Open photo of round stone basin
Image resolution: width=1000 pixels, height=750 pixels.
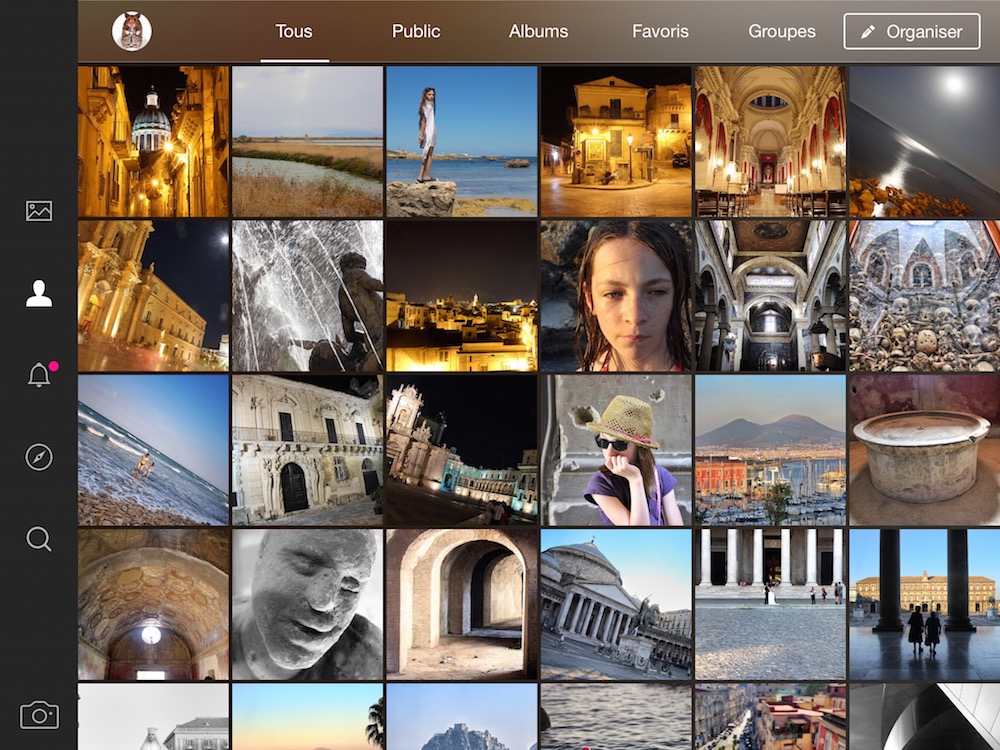pyautogui.click(x=925, y=450)
